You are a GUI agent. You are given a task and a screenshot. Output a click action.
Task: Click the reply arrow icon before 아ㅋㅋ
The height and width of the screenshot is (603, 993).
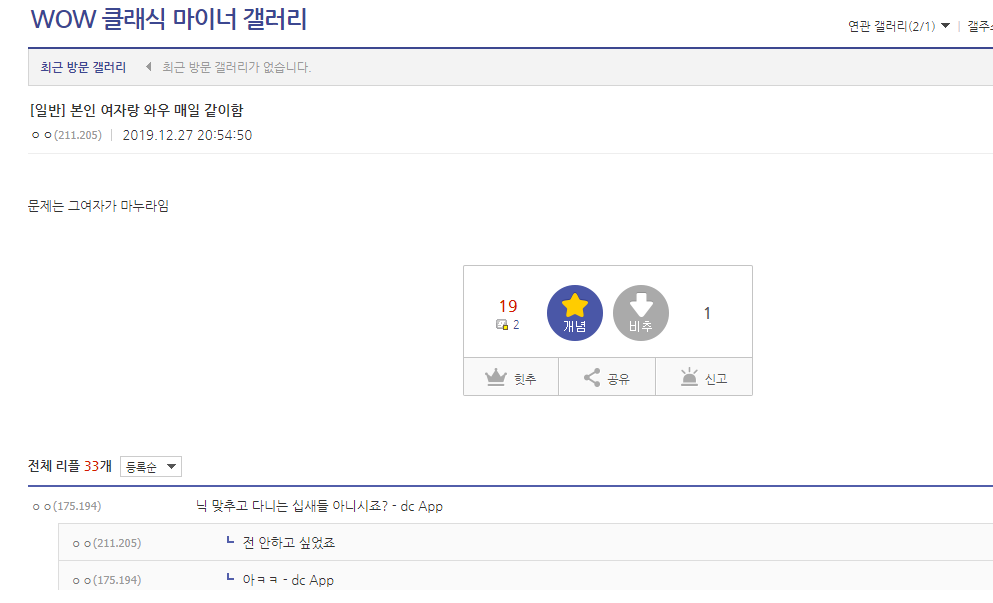click(x=231, y=577)
